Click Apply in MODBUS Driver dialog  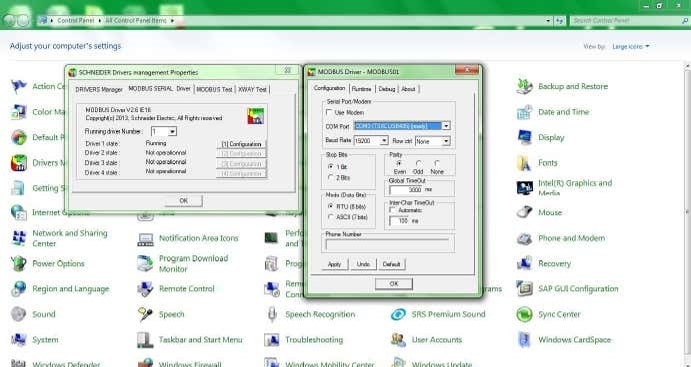pyautogui.click(x=334, y=264)
